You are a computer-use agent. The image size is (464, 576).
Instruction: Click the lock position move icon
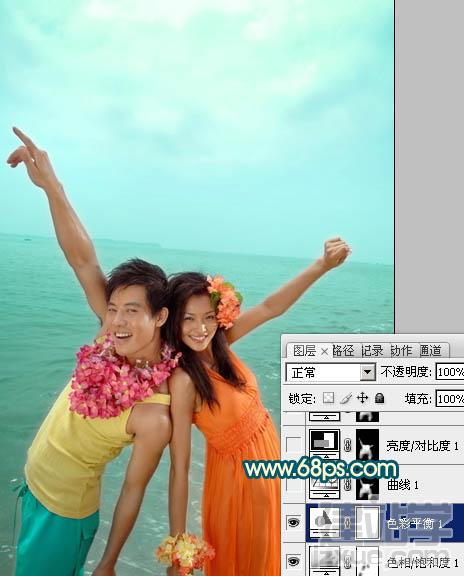click(363, 398)
